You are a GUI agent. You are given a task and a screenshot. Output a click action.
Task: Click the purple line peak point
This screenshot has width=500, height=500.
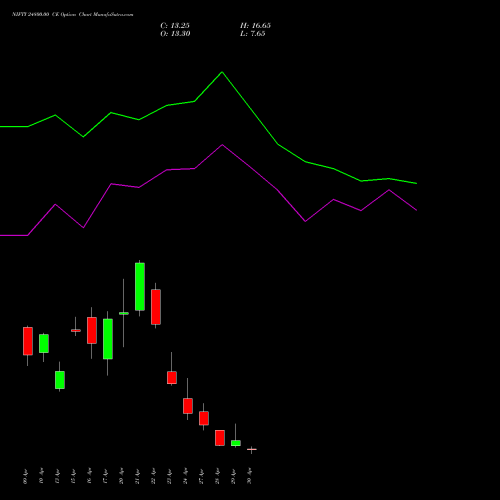tap(222, 145)
